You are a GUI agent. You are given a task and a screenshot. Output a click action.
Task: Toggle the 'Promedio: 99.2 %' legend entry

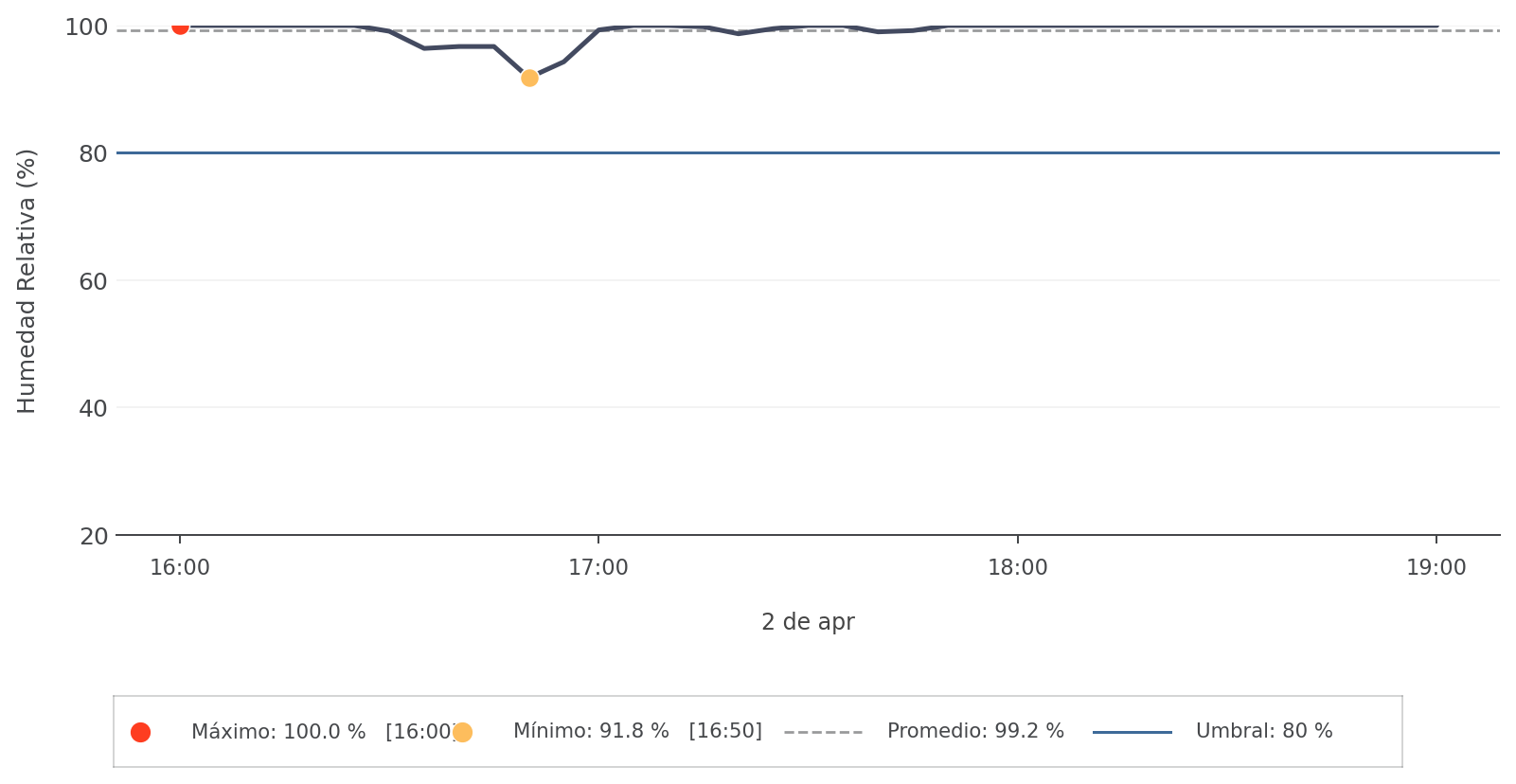click(x=974, y=732)
